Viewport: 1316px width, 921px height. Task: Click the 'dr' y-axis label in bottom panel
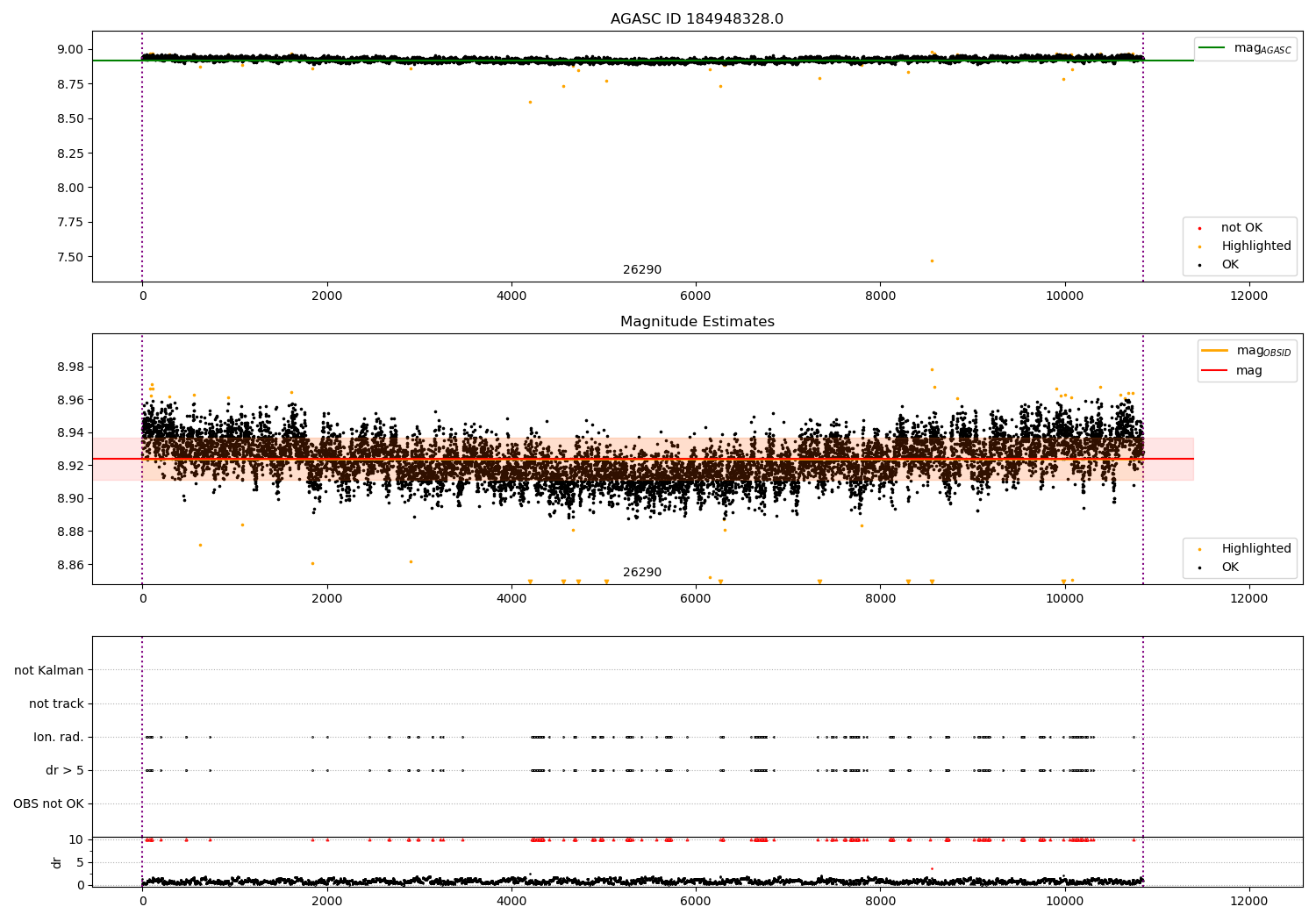pyautogui.click(x=57, y=862)
